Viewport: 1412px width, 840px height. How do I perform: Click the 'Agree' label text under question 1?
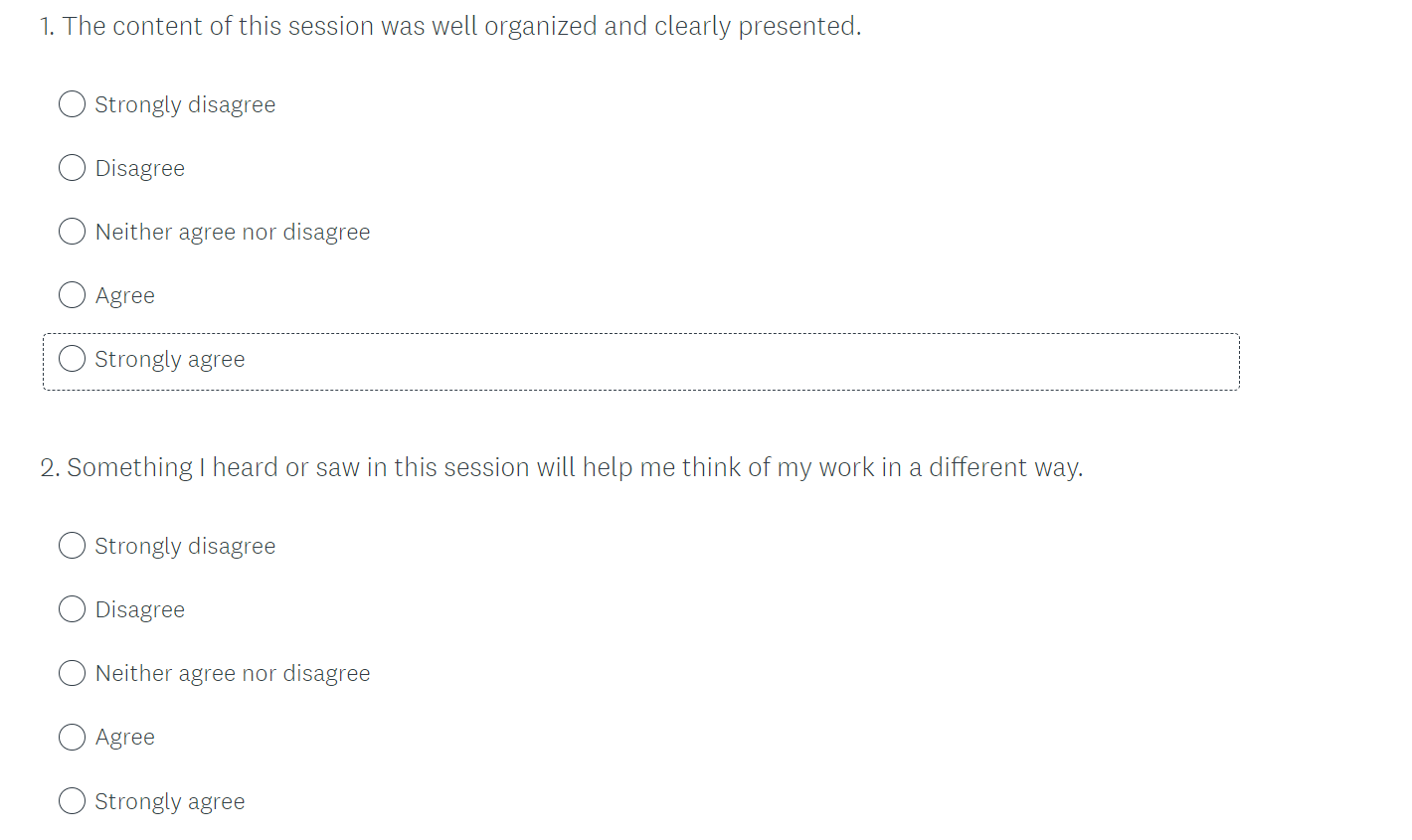pyautogui.click(x=125, y=296)
